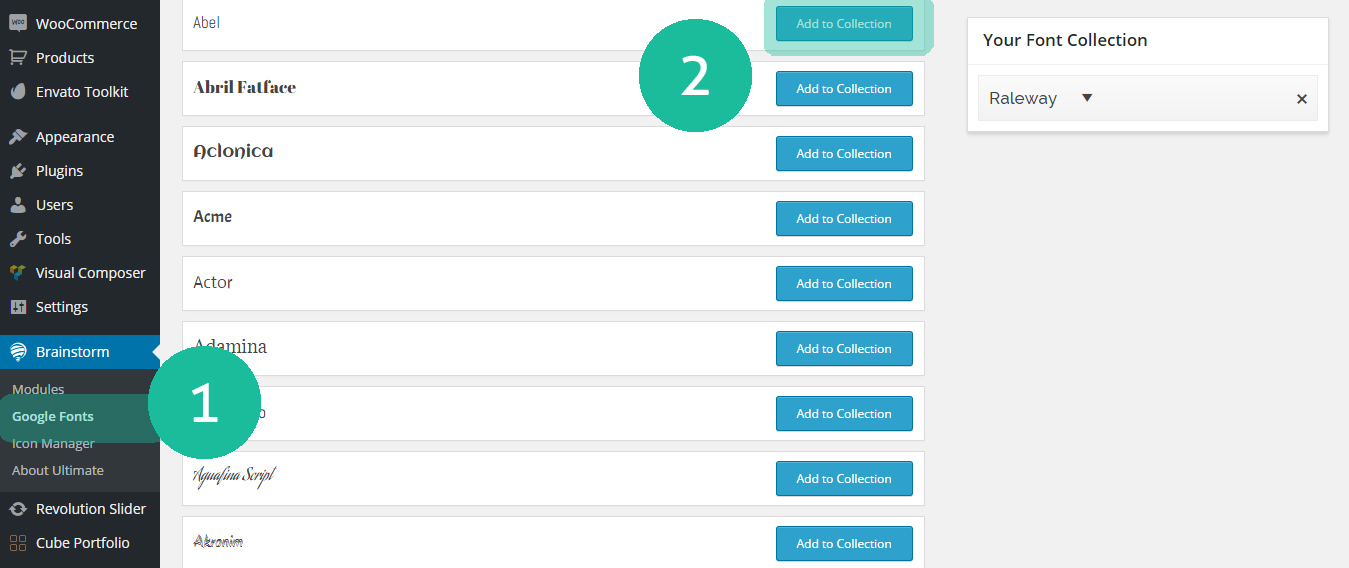Screen dimensions: 1349x568
Task: Click the Users person icon
Action: tap(18, 205)
